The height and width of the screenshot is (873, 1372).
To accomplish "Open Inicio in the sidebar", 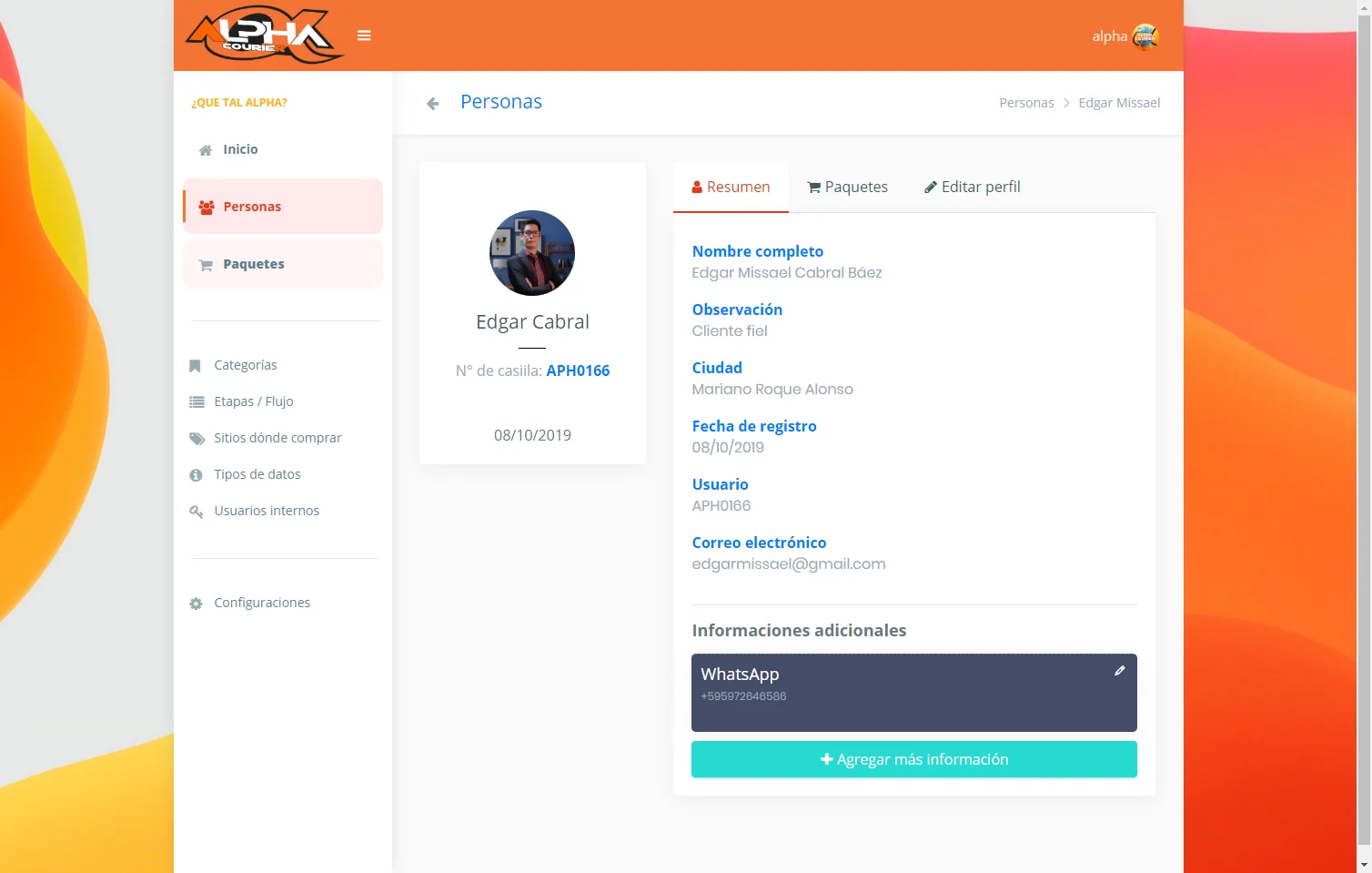I will pos(283,149).
